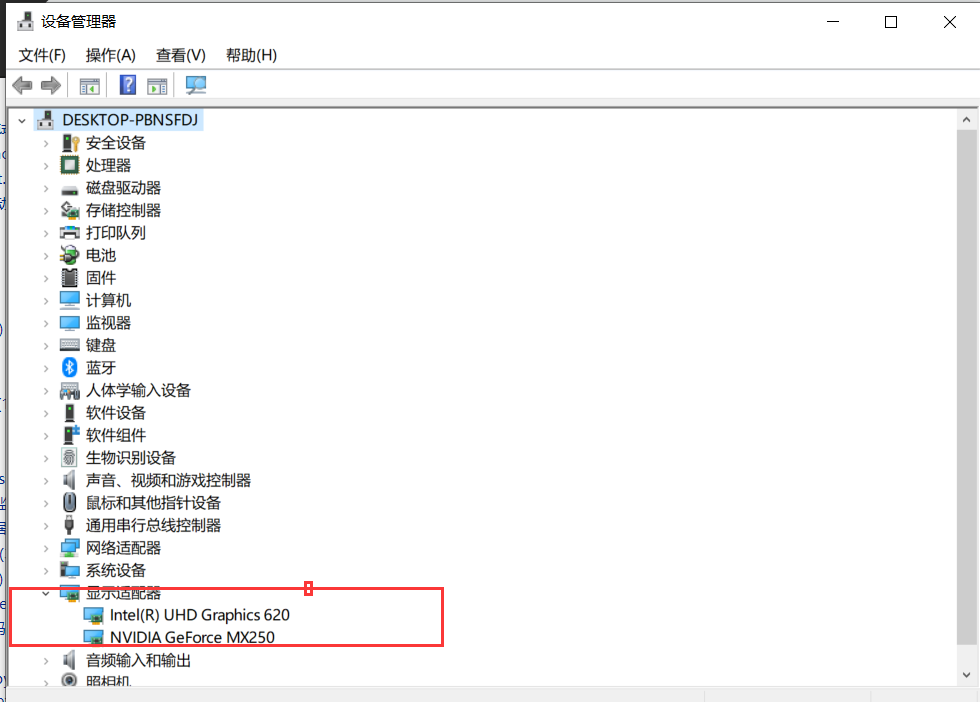The height and width of the screenshot is (702, 980).
Task: Open the 文件(F) menu
Action: [x=42, y=55]
